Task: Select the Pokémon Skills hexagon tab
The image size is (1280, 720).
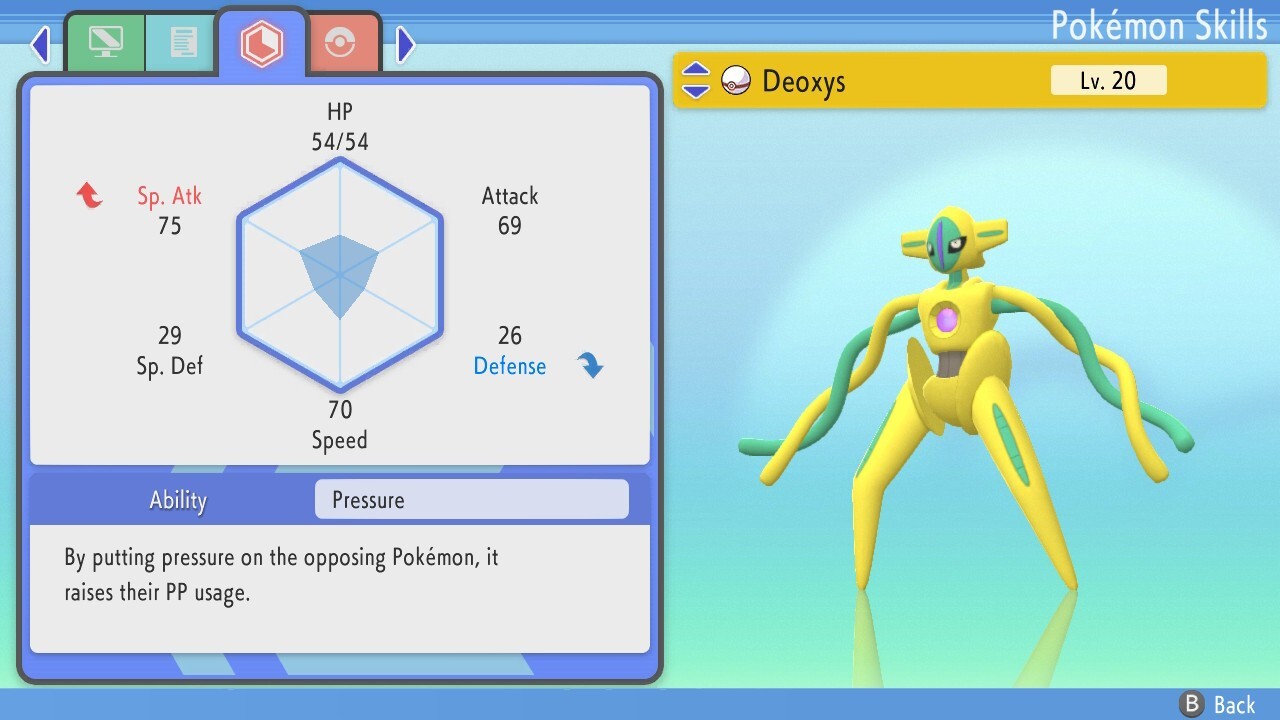Action: [261, 43]
